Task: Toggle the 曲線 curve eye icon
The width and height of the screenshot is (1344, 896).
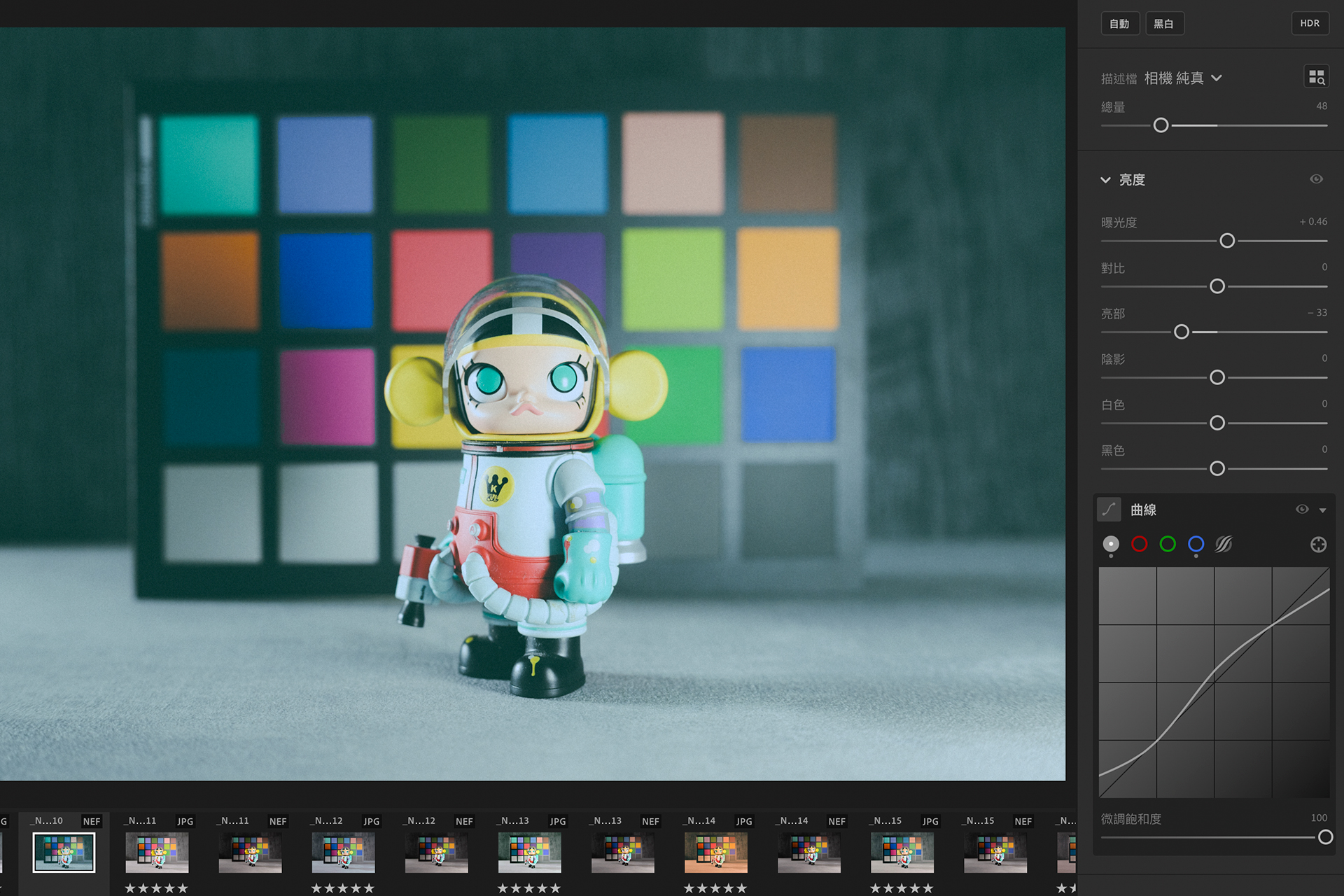Action: (1302, 510)
